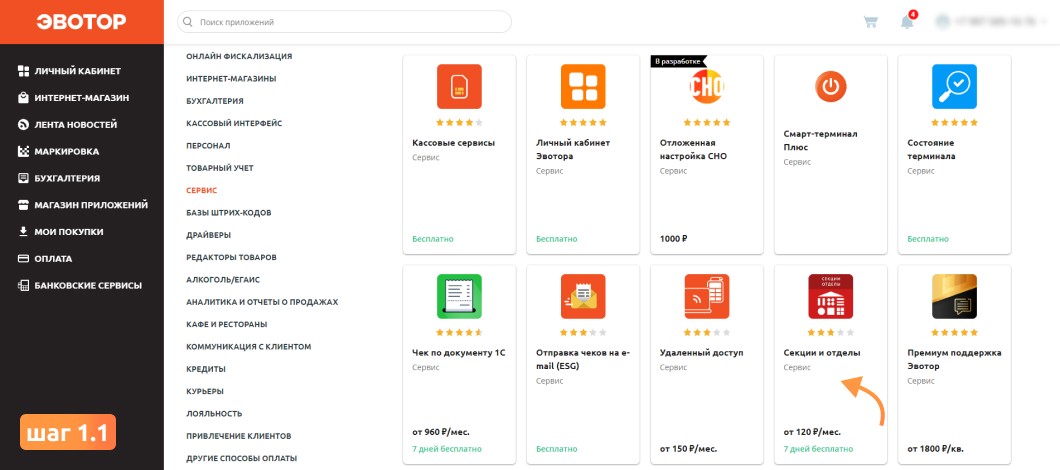Select Кассовый интерфейс category
The image size is (1060, 470).
tap(234, 123)
